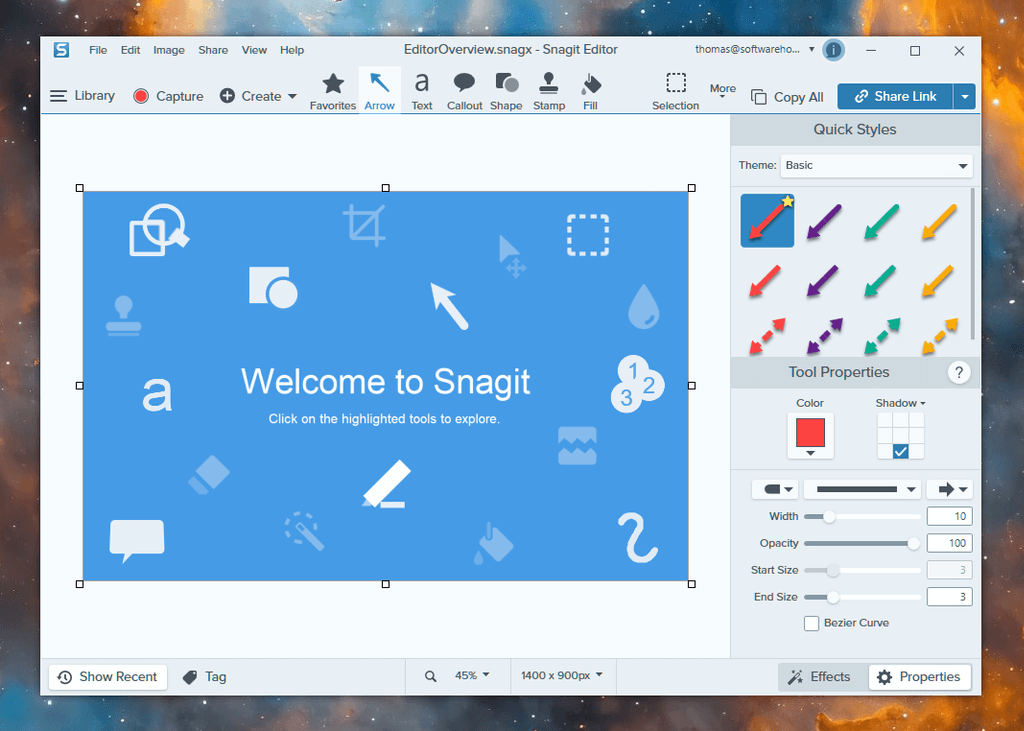The image size is (1024, 731).
Task: Open the Help menu
Action: (x=292, y=50)
